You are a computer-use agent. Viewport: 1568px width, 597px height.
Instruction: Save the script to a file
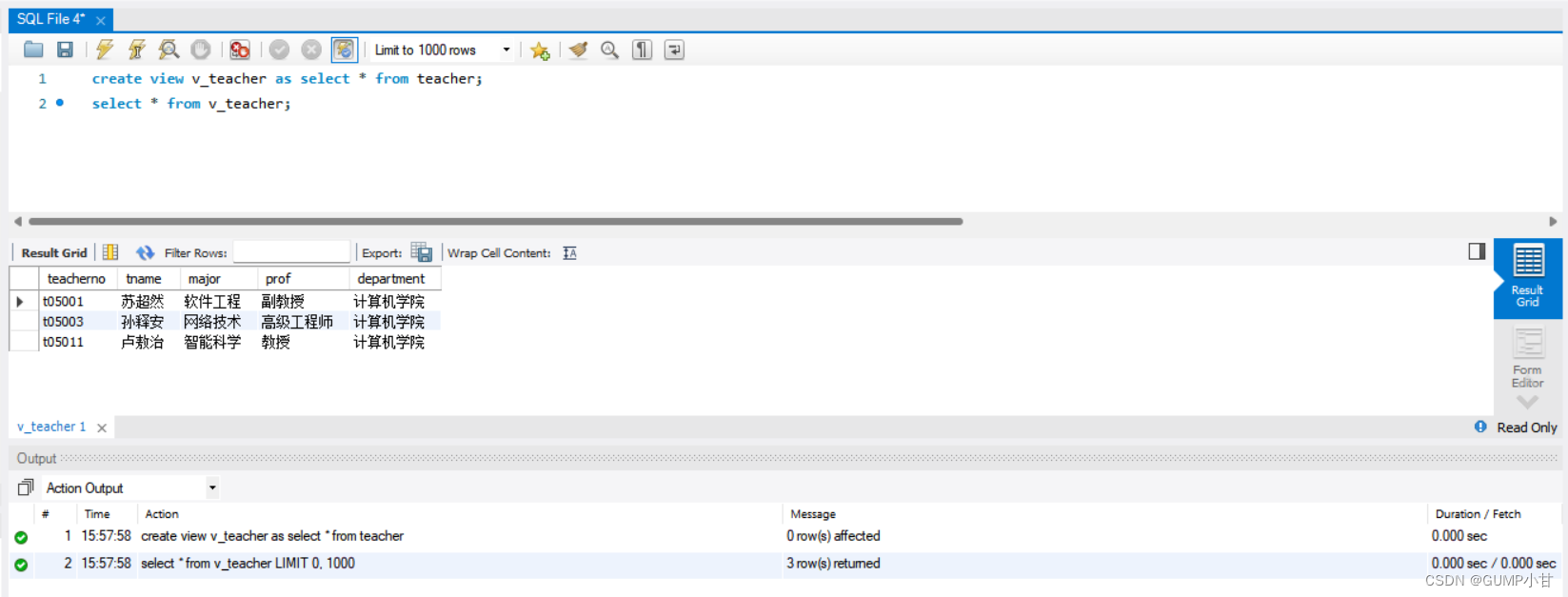pos(65,50)
